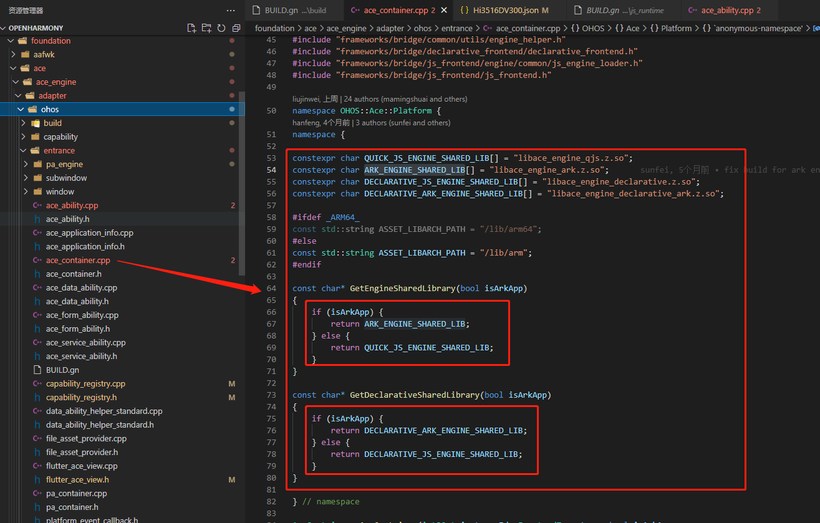Collapse the adapter folder

18,96
